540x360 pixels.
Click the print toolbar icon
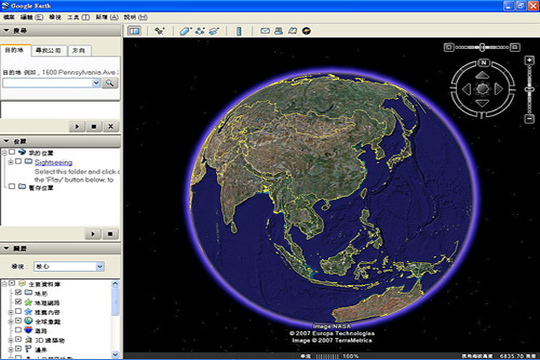[279, 31]
